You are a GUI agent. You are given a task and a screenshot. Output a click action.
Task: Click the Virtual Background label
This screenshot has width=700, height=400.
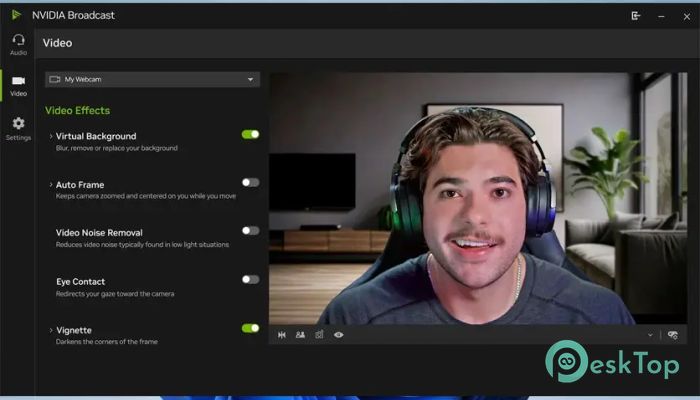tap(96, 136)
